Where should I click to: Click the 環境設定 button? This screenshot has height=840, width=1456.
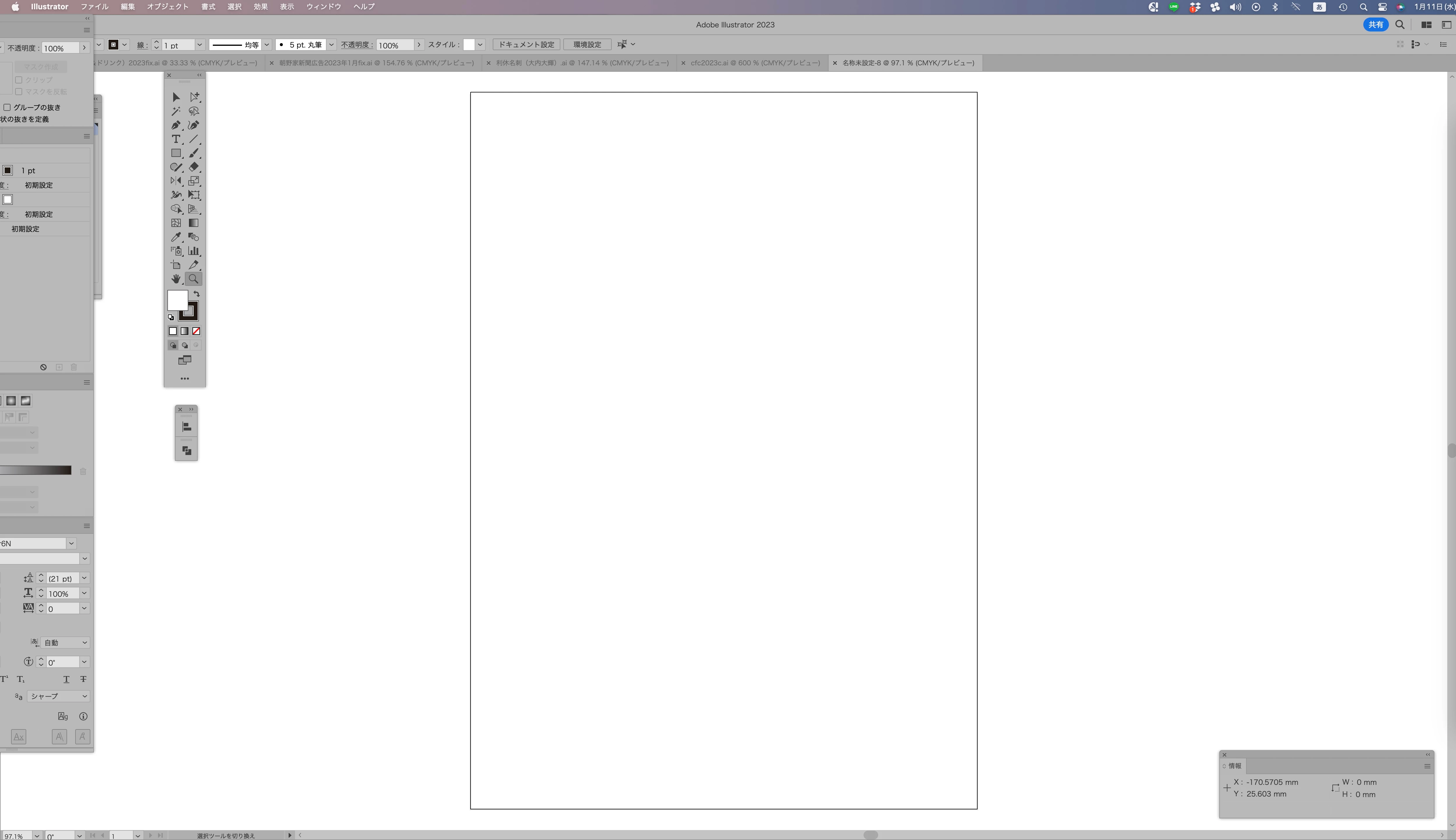pos(587,44)
